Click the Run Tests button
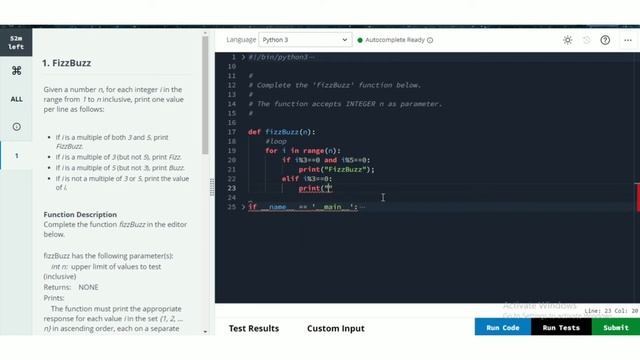Image resolution: width=640 pixels, height=360 pixels. tap(561, 327)
